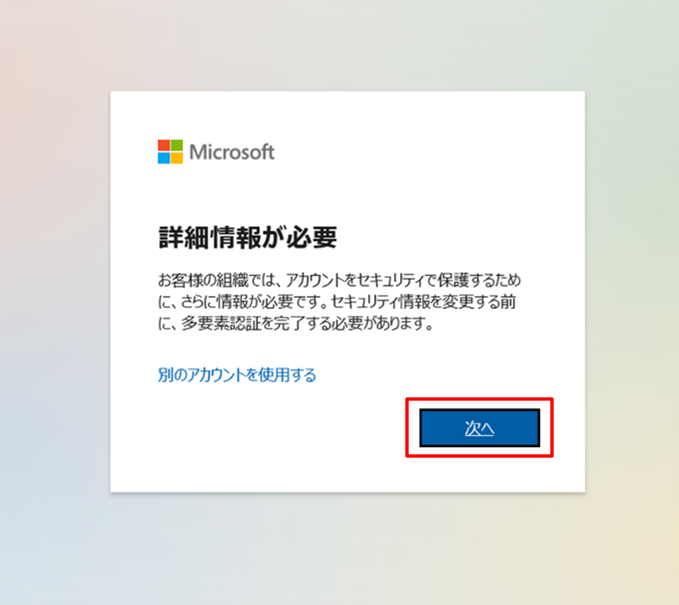Click the 詳細情報が必要 heading
Viewport: 679px width, 605px height.
pyautogui.click(x=247, y=237)
